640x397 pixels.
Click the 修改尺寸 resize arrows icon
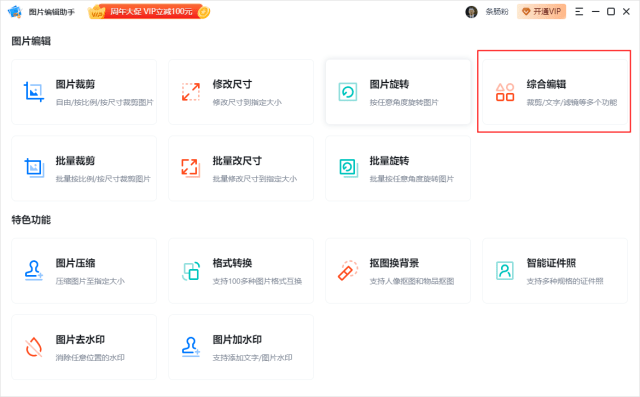point(191,92)
